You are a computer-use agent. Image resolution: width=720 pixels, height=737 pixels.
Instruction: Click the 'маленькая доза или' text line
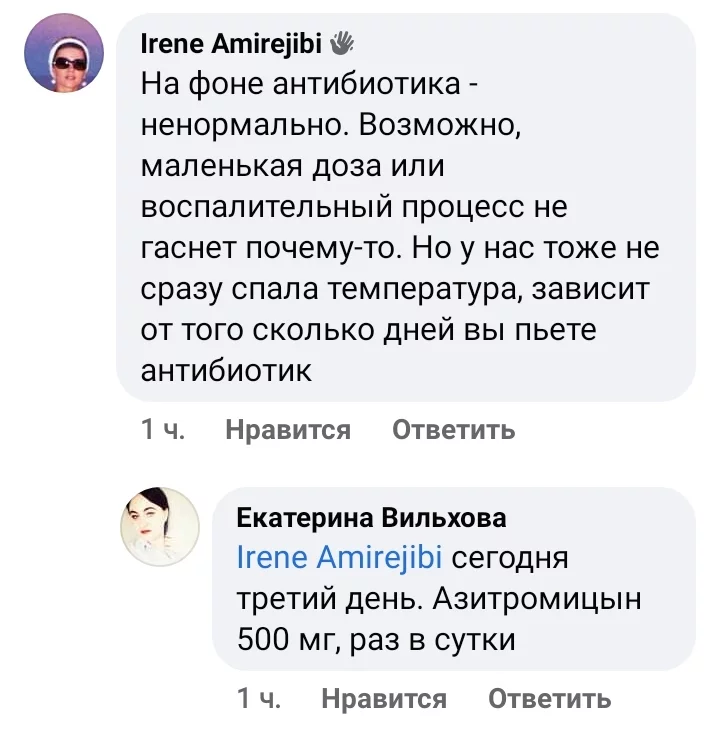pyautogui.click(x=293, y=167)
